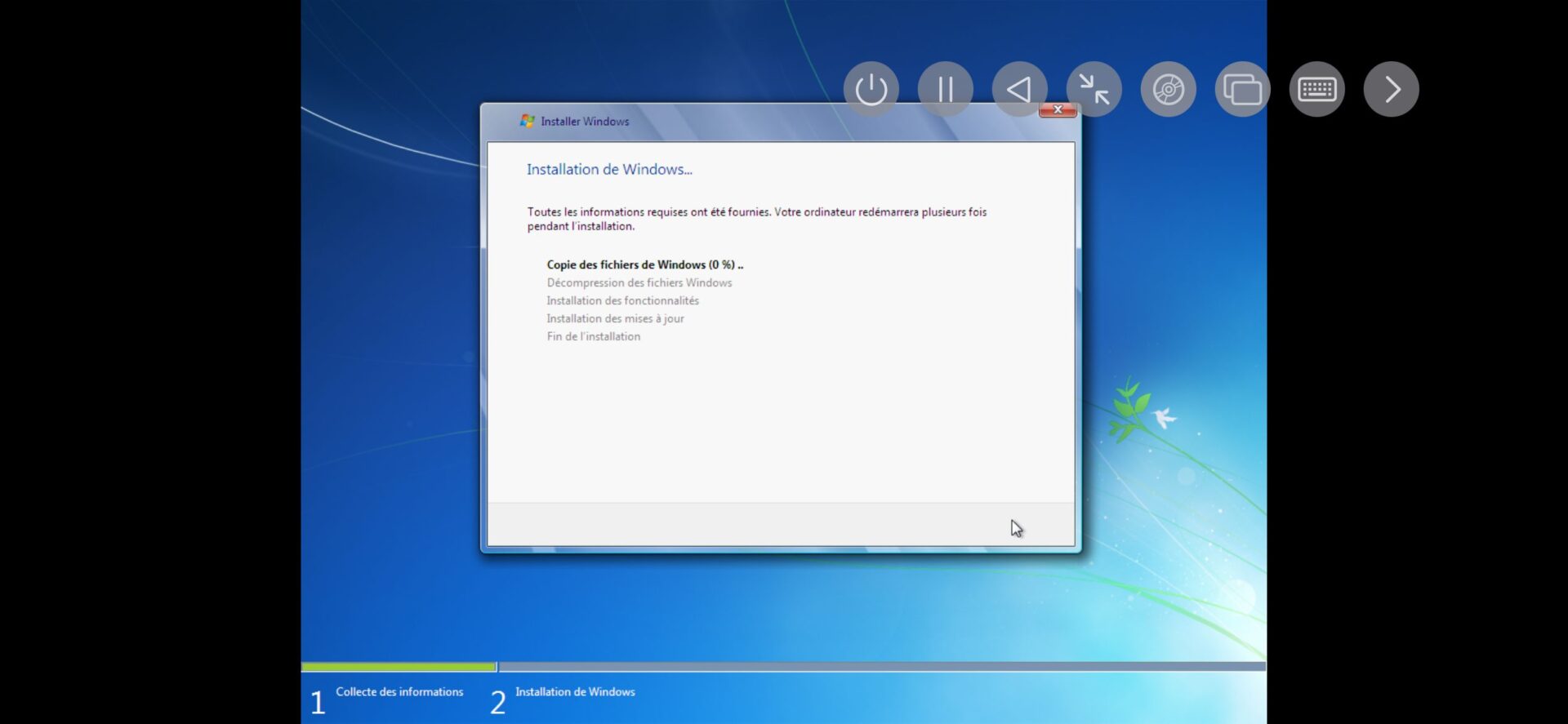The width and height of the screenshot is (1568, 724).
Task: Exit fullscreen using the shrink arrows icon
Action: [1094, 89]
